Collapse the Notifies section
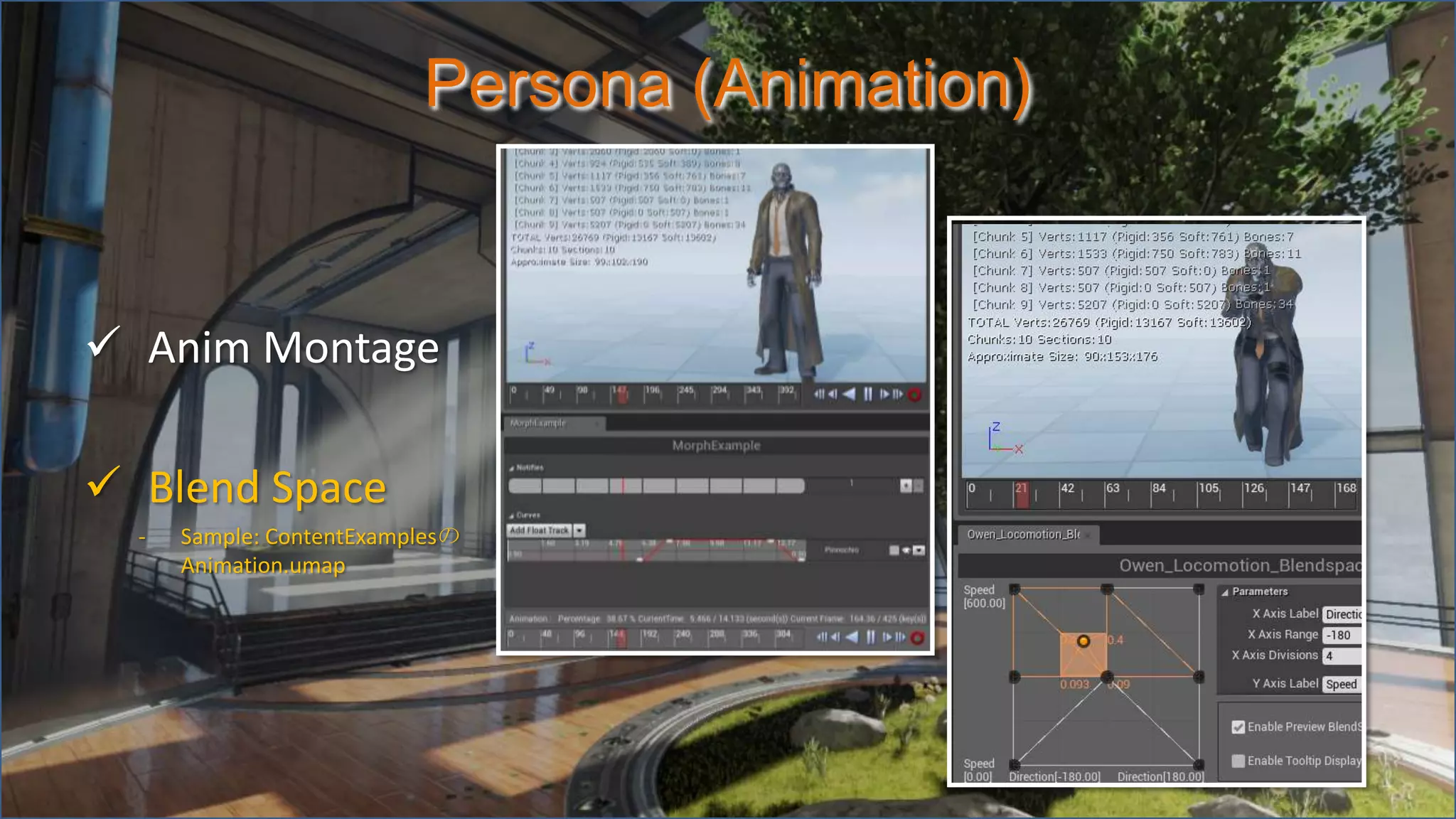The width and height of the screenshot is (1456, 819). pyautogui.click(x=511, y=469)
